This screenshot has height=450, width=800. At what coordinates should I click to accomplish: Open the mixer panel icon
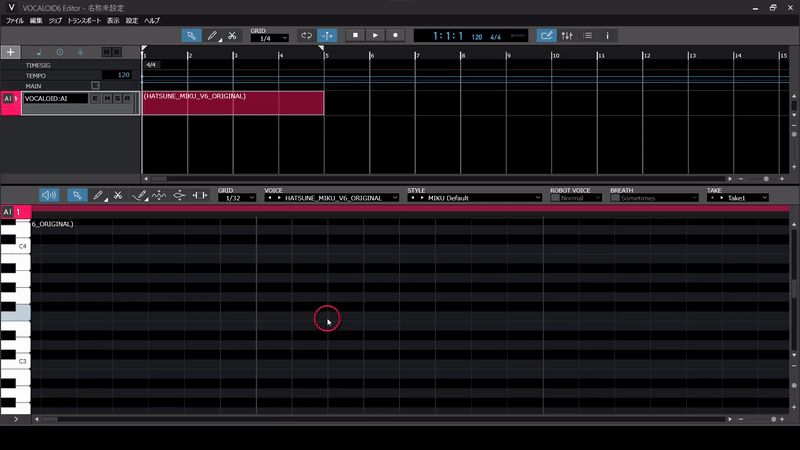click(x=567, y=36)
